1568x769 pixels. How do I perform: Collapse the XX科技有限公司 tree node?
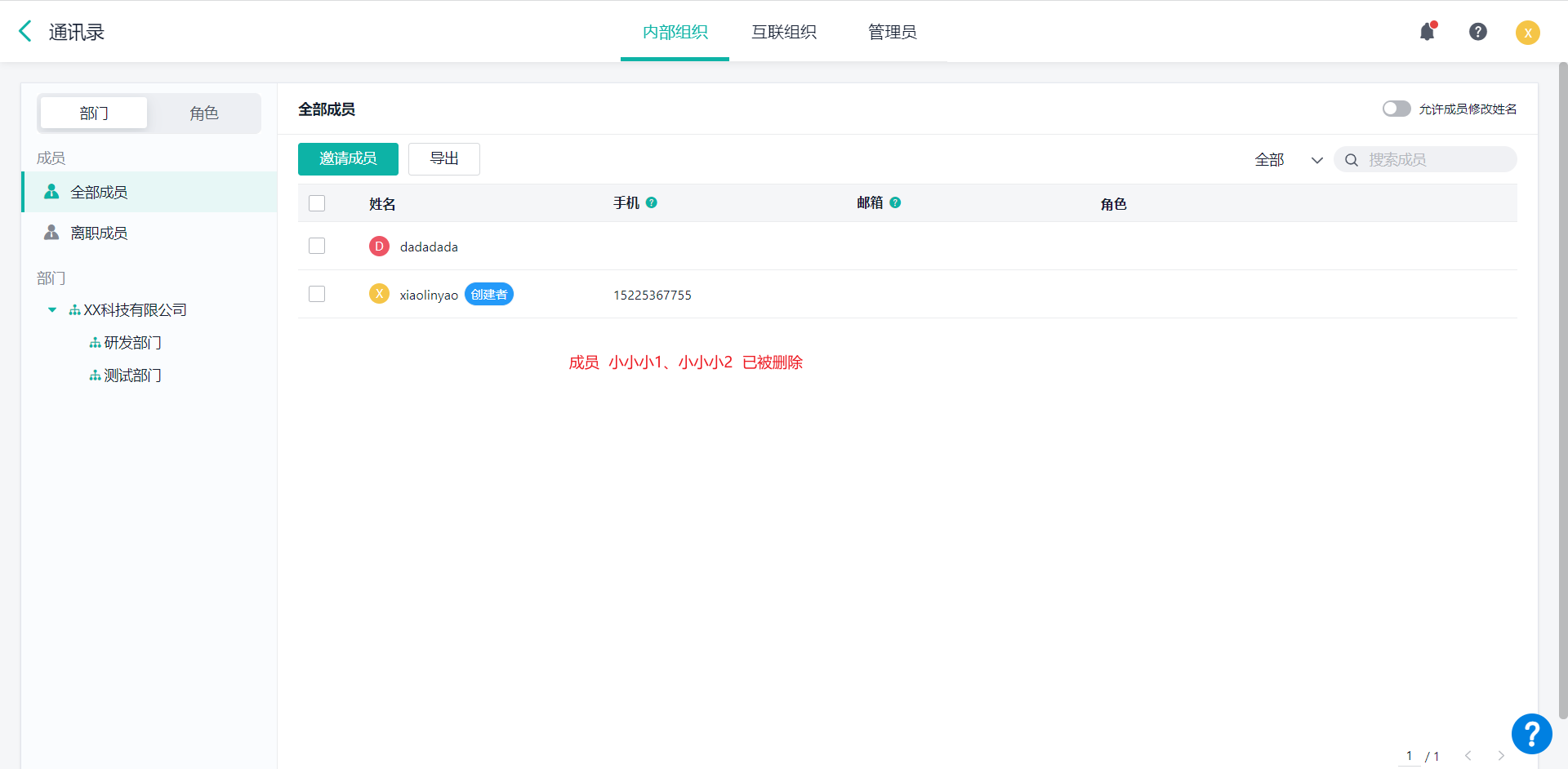pos(52,310)
